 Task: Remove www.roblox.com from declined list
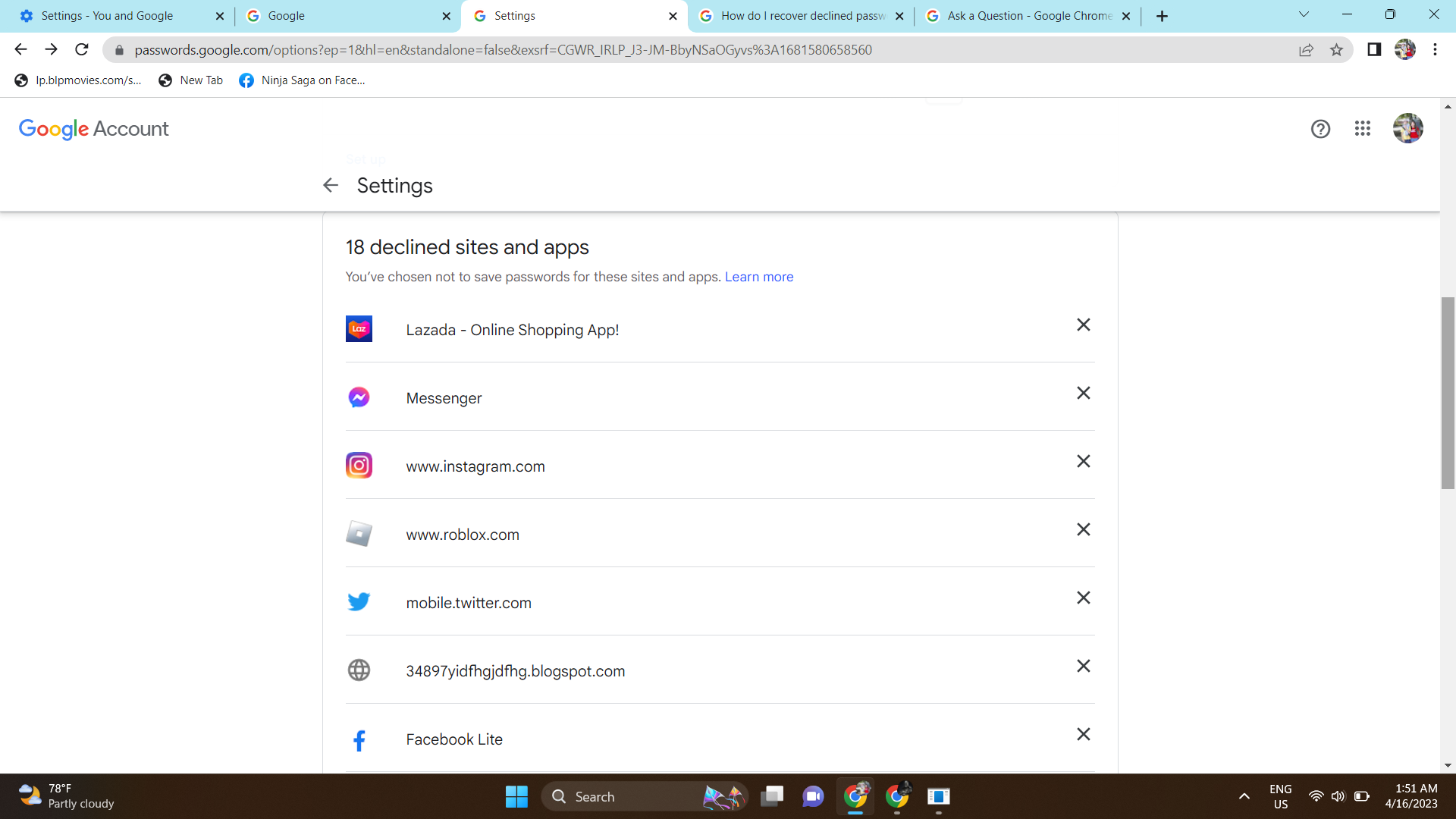[1083, 529]
